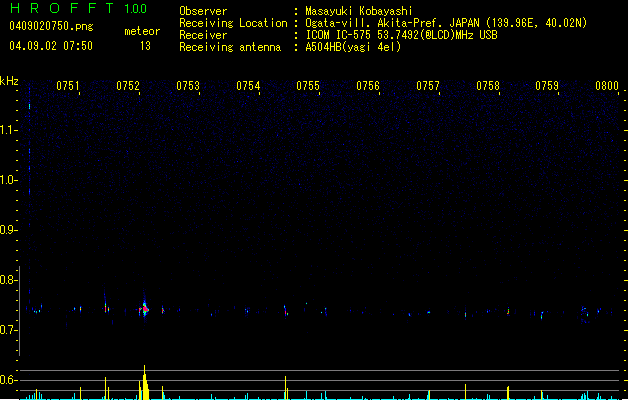Click the 0756 time axis marker

368,86
